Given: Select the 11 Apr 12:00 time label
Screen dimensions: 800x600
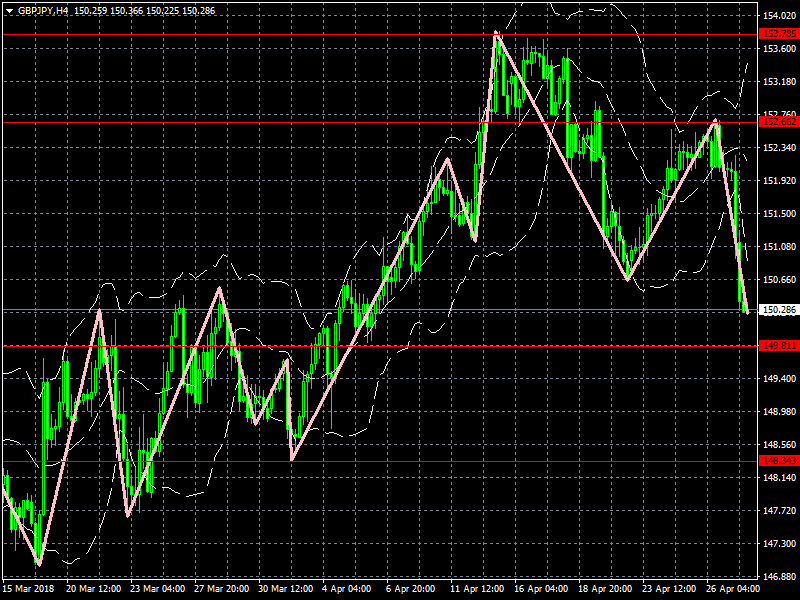Looking at the screenshot, I should coord(477,589).
